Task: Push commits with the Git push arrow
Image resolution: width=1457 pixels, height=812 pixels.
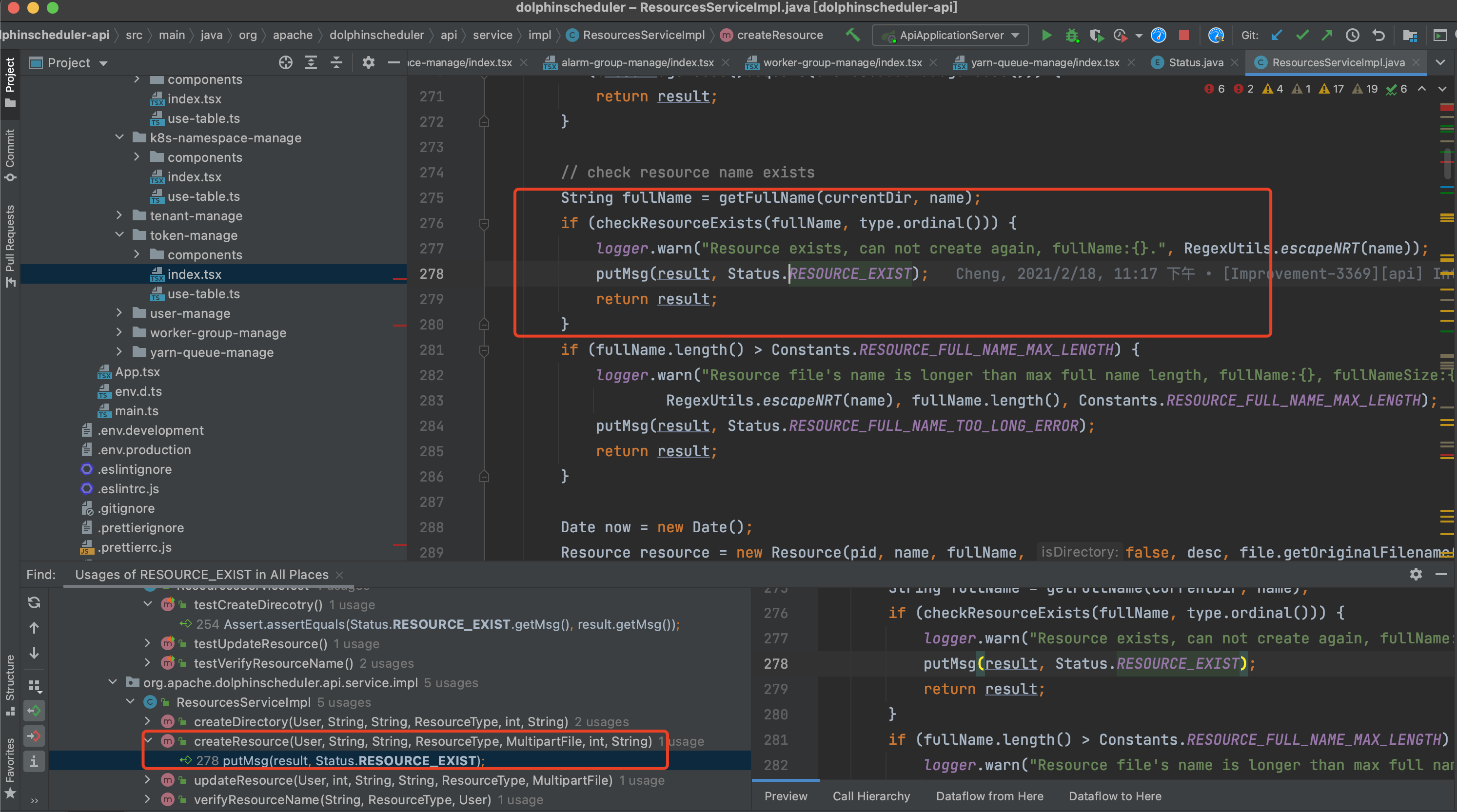Action: coord(1327,35)
